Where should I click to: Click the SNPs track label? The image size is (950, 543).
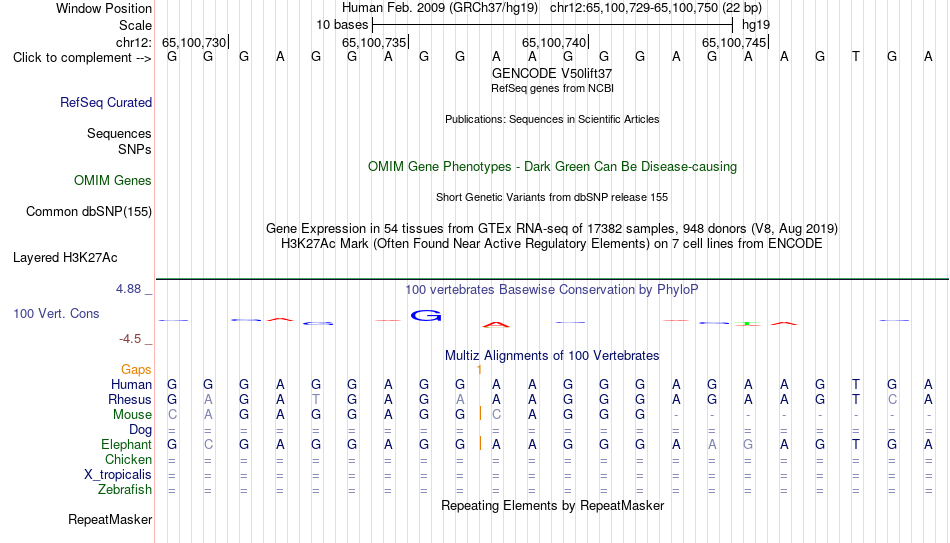[x=135, y=149]
